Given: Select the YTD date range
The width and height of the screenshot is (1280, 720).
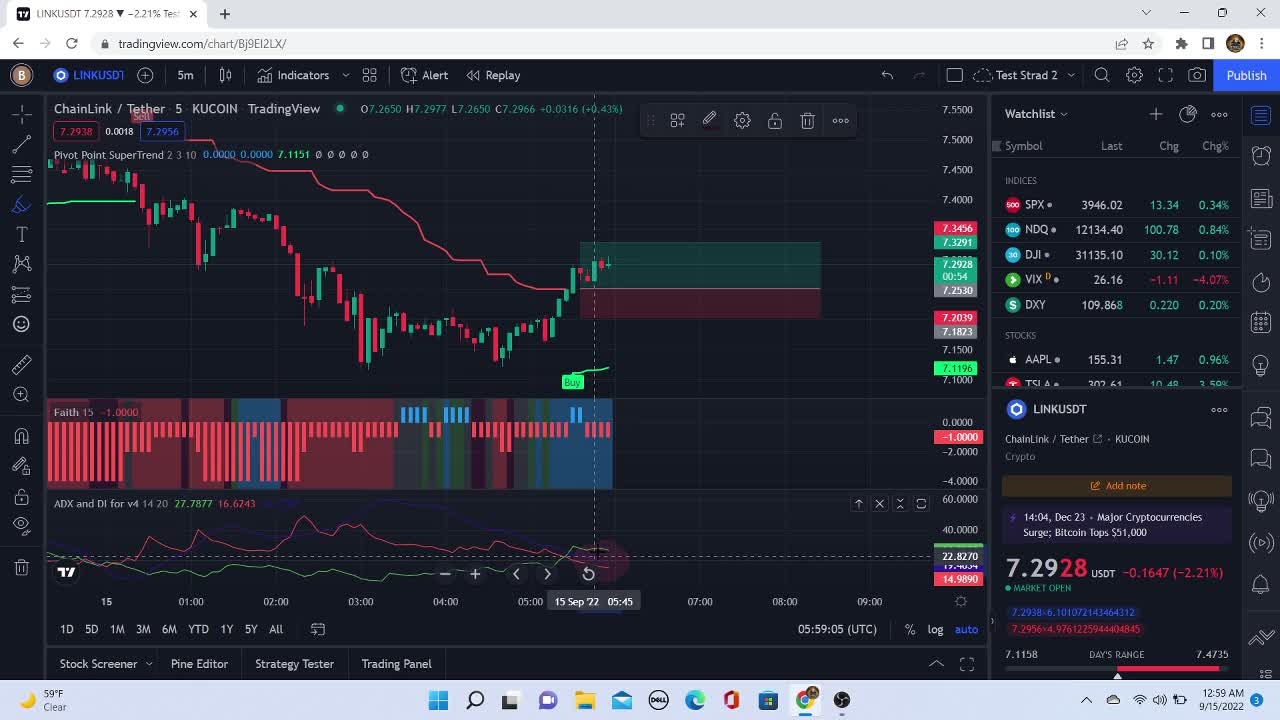Looking at the screenshot, I should (198, 629).
